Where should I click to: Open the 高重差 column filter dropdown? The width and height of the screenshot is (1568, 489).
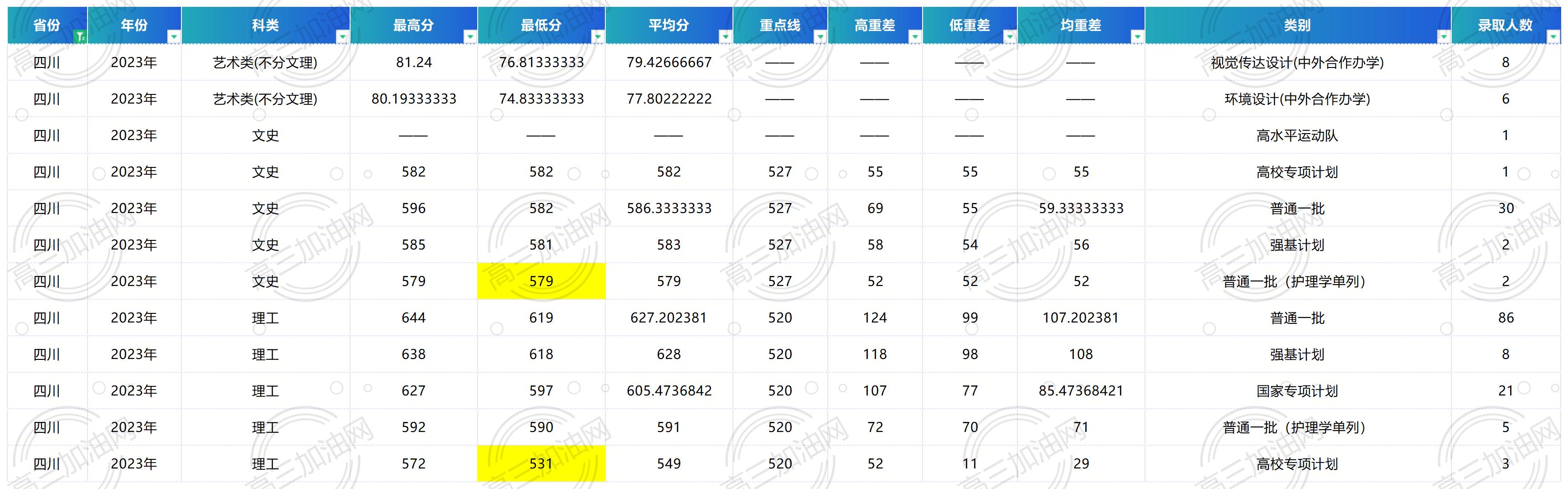pos(915,37)
